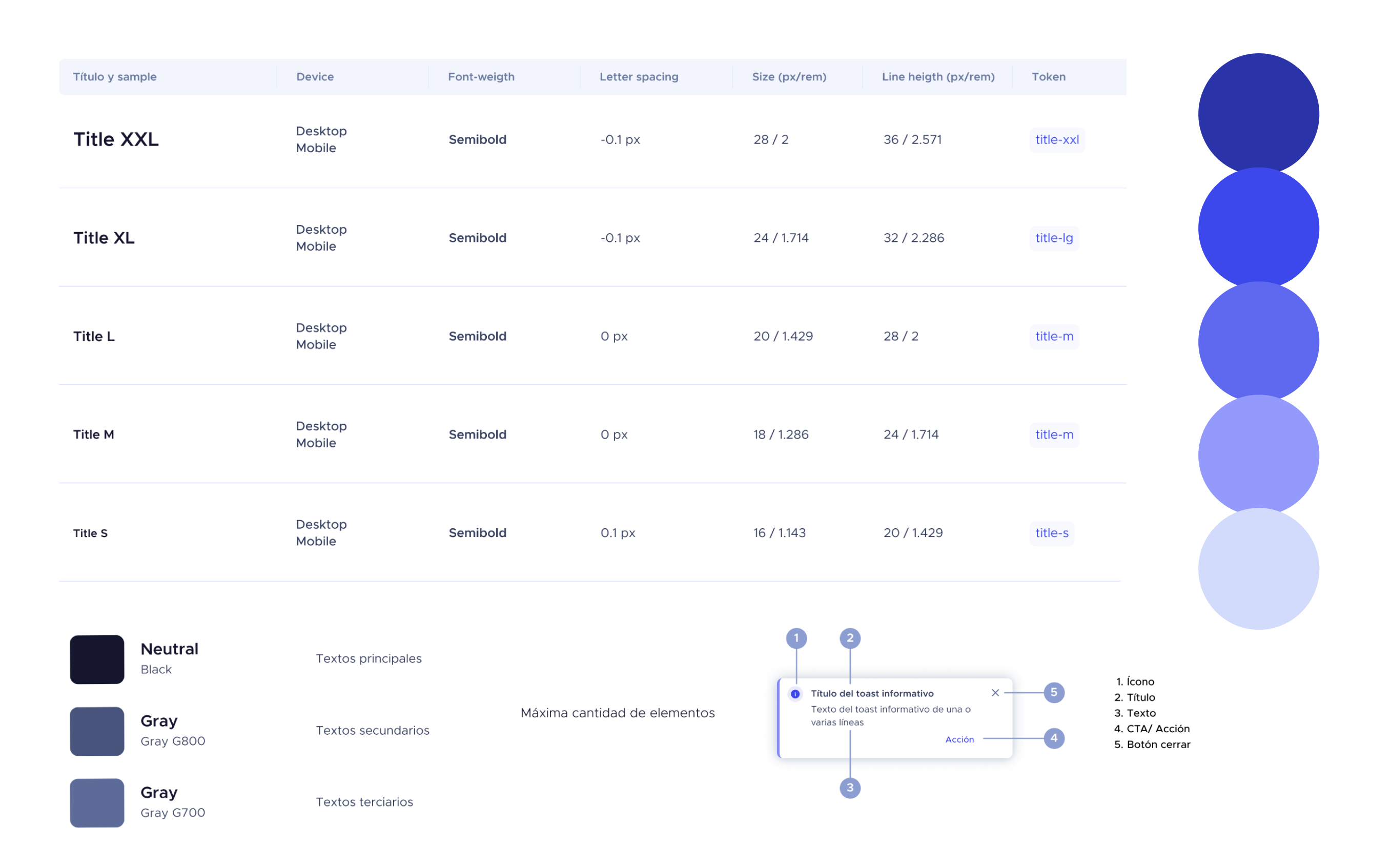Select the medium indigo blue circle swatch
1391x868 pixels.
pos(1258,342)
